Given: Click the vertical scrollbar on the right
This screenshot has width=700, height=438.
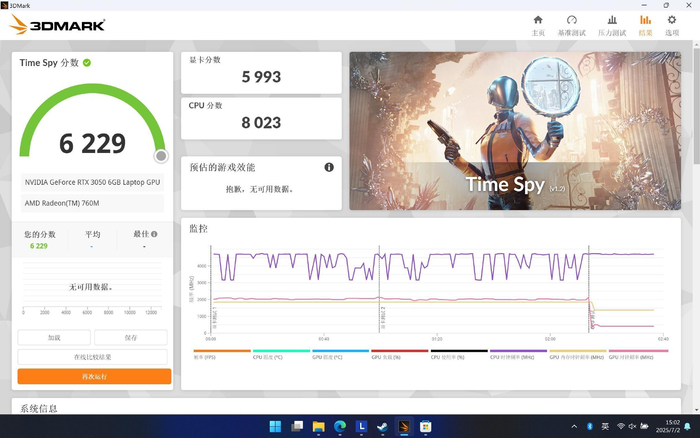Looking at the screenshot, I should [x=696, y=107].
